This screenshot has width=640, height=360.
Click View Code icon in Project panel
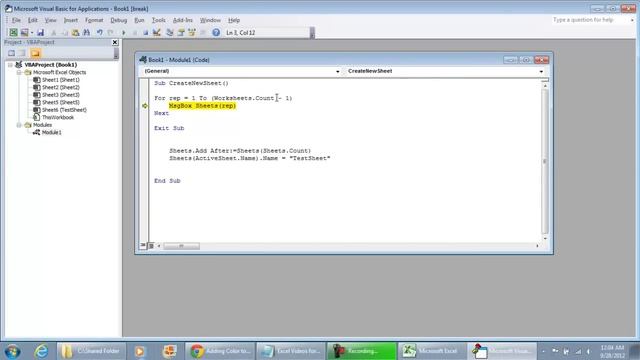pos(11,53)
